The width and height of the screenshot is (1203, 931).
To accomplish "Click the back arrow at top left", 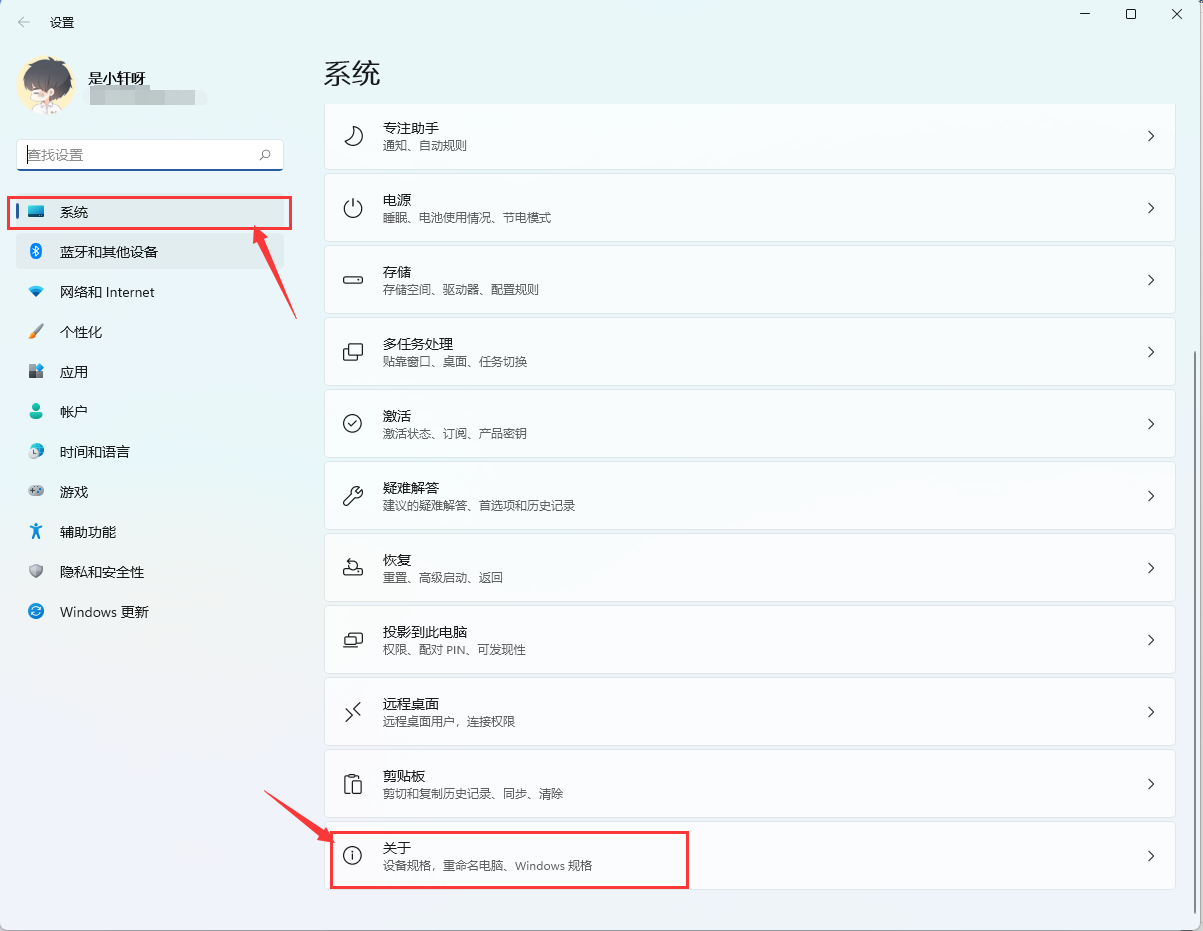I will coord(23,21).
